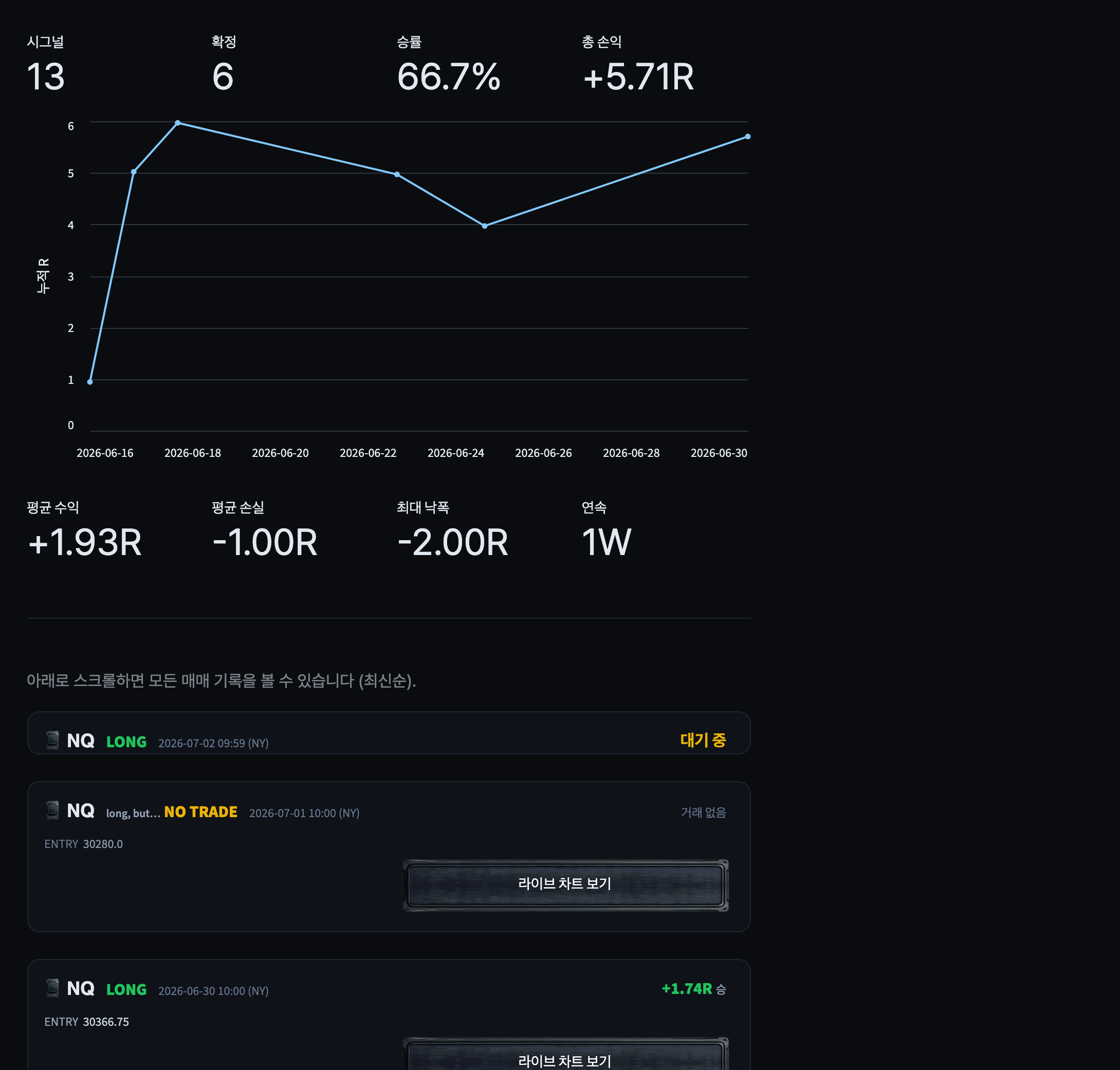Click the +1.74R 승 result text
The height and width of the screenshot is (1070, 1120).
(694, 988)
